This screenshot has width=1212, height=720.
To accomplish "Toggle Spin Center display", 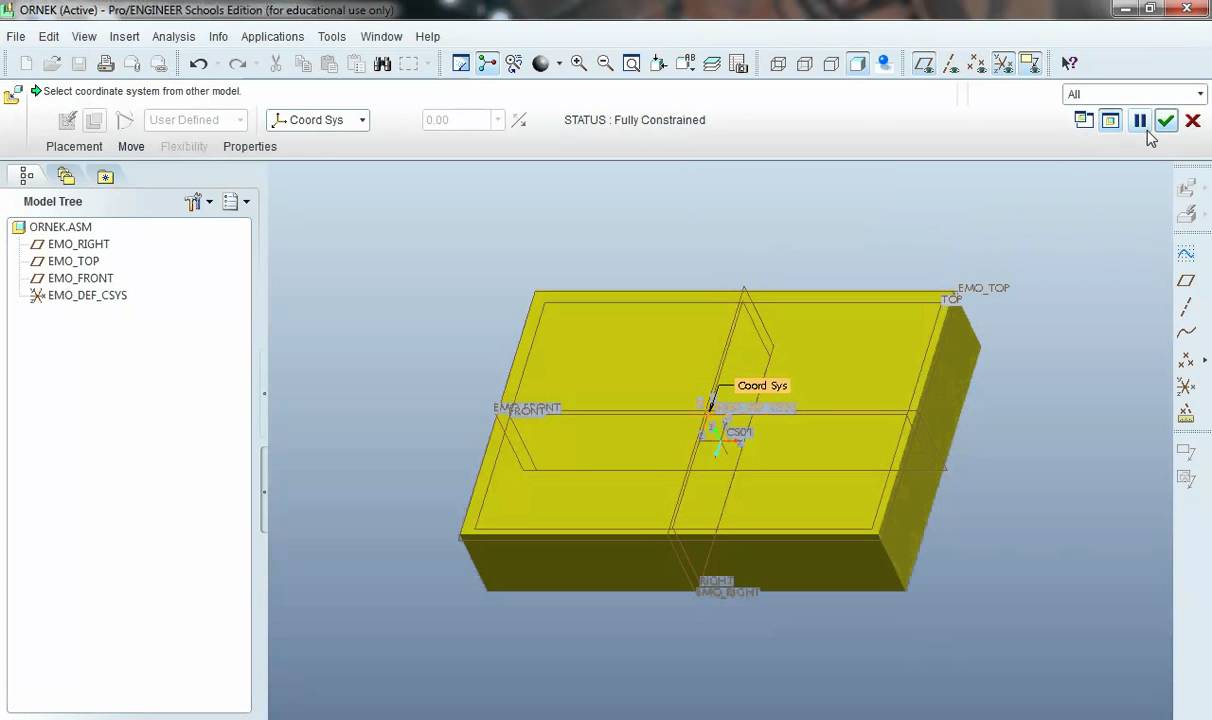I will [x=487, y=64].
